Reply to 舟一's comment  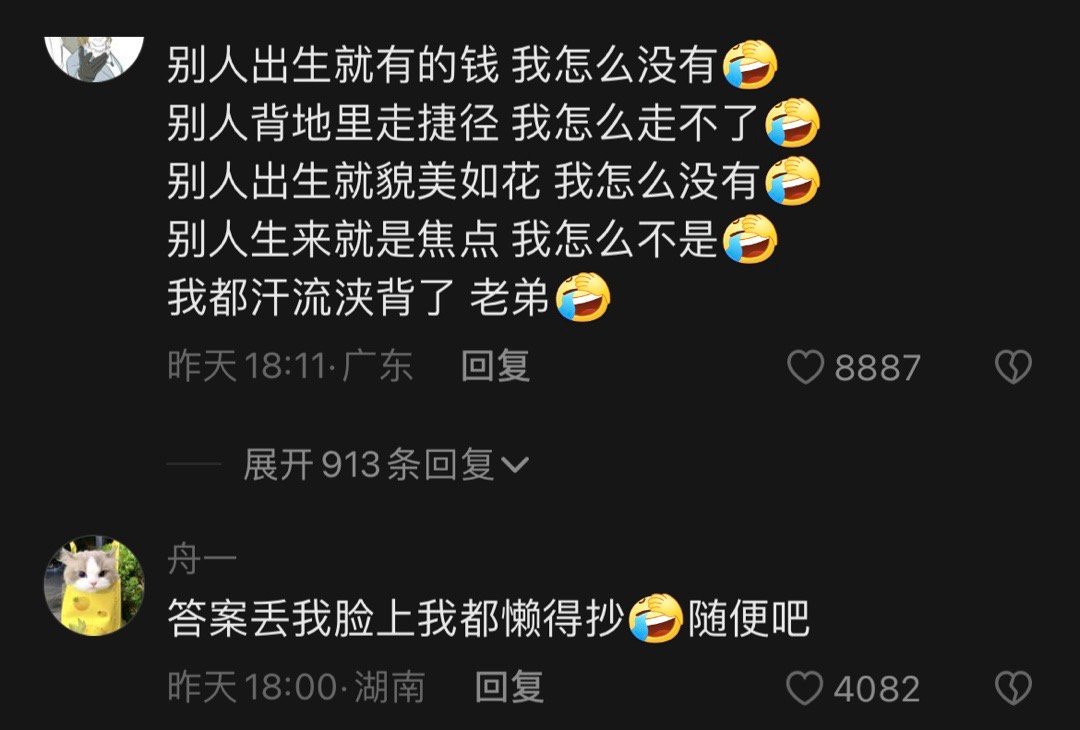coord(509,687)
